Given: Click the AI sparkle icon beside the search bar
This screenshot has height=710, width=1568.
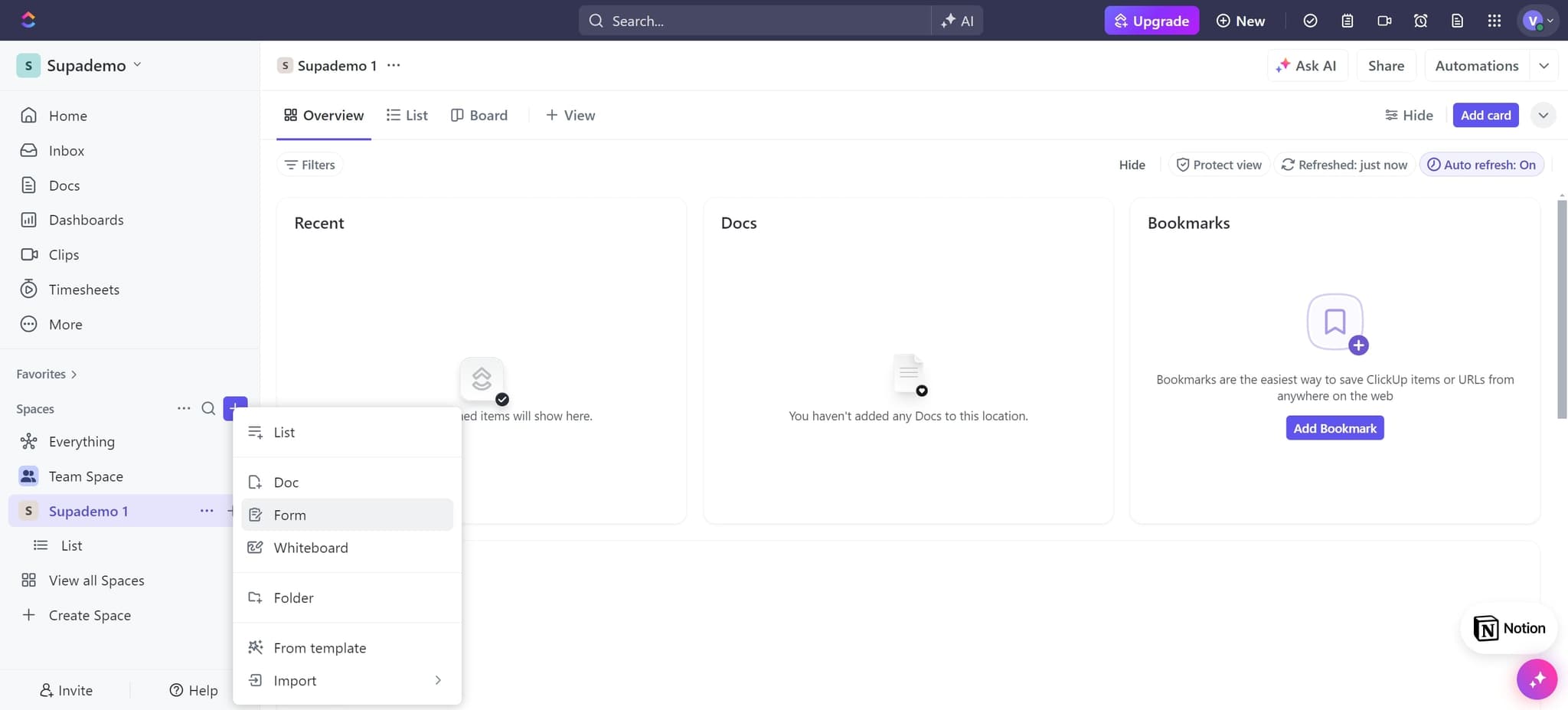Looking at the screenshot, I should pyautogui.click(x=947, y=21).
